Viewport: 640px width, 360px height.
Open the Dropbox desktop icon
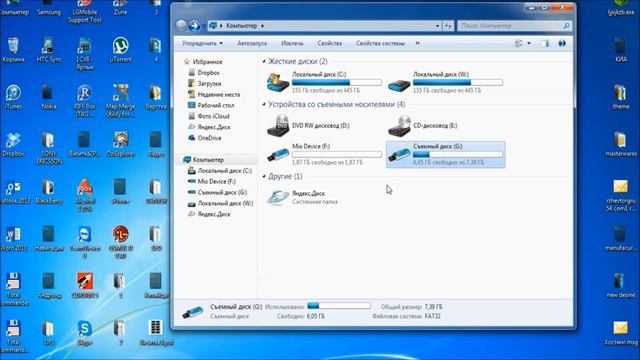(13, 144)
